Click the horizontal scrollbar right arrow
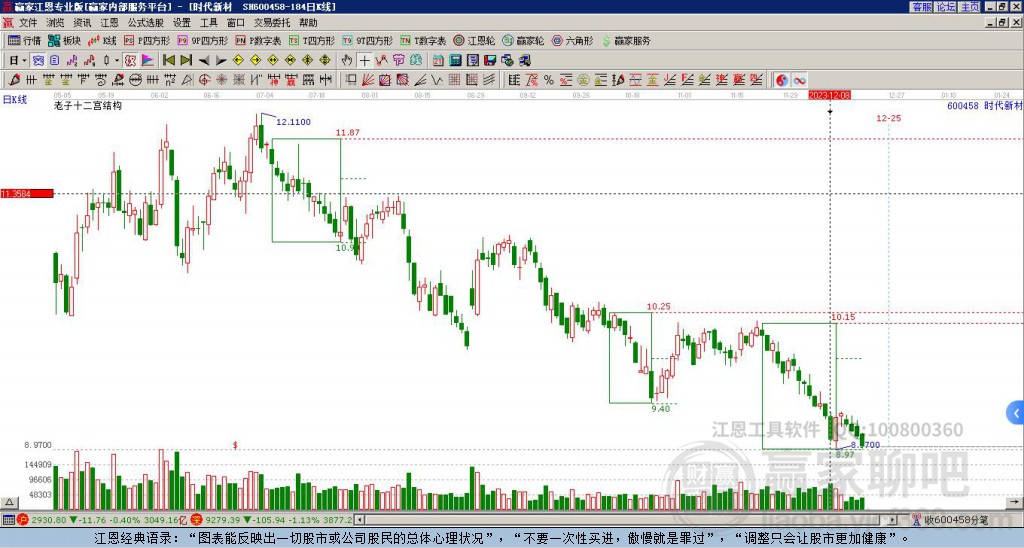This screenshot has width=1024, height=548. (x=893, y=520)
